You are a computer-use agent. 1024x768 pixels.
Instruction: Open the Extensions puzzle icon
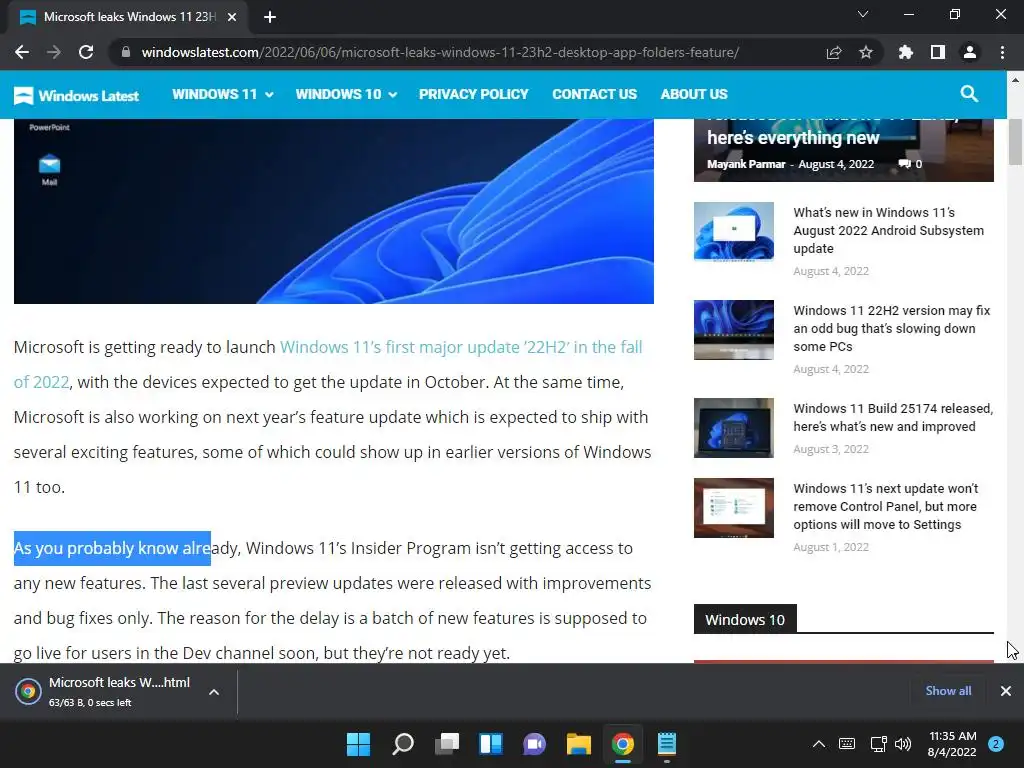906,52
